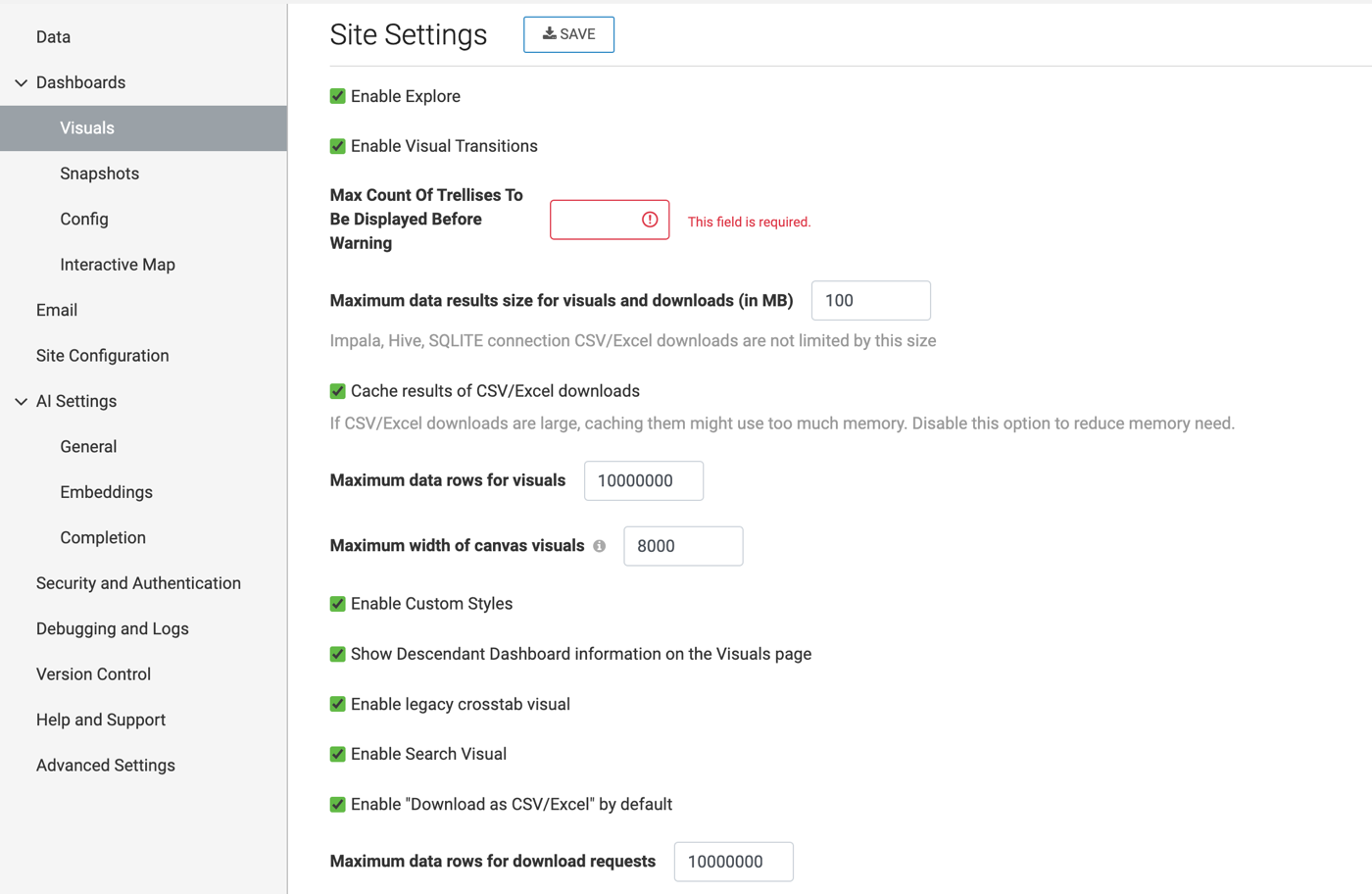Uncheck the Enable Explore checkbox
This screenshot has height=894, width=1372.
(x=338, y=96)
